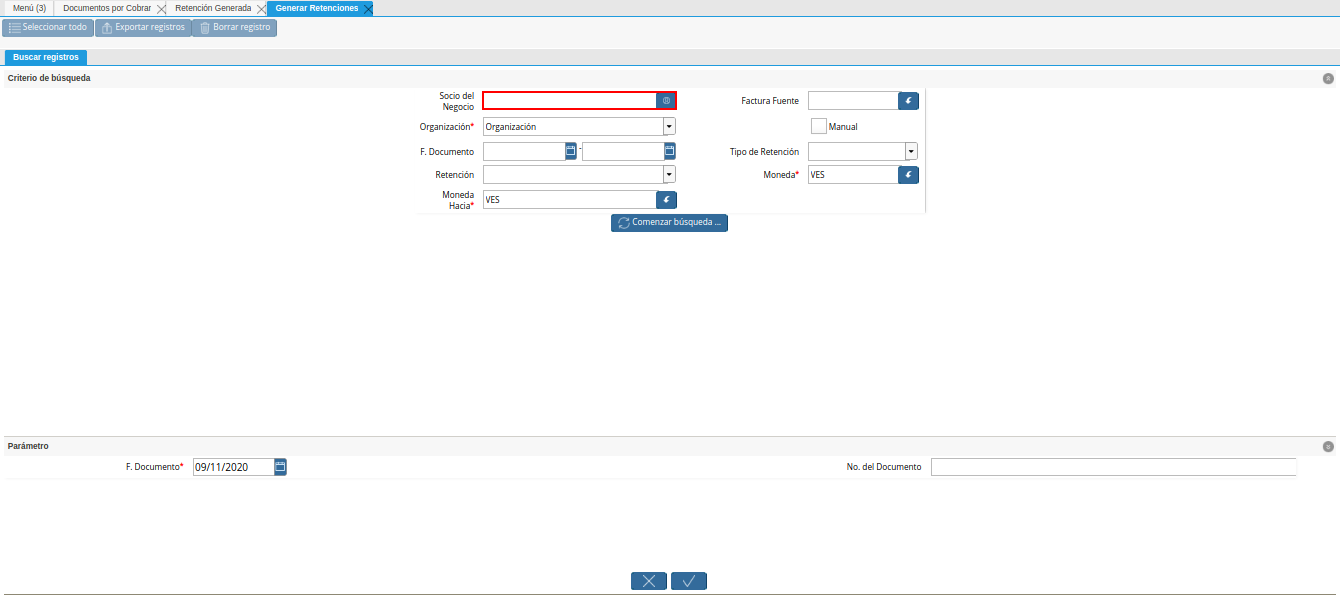Select the Buscar registros tab
This screenshot has height=595, width=1340.
[46, 57]
